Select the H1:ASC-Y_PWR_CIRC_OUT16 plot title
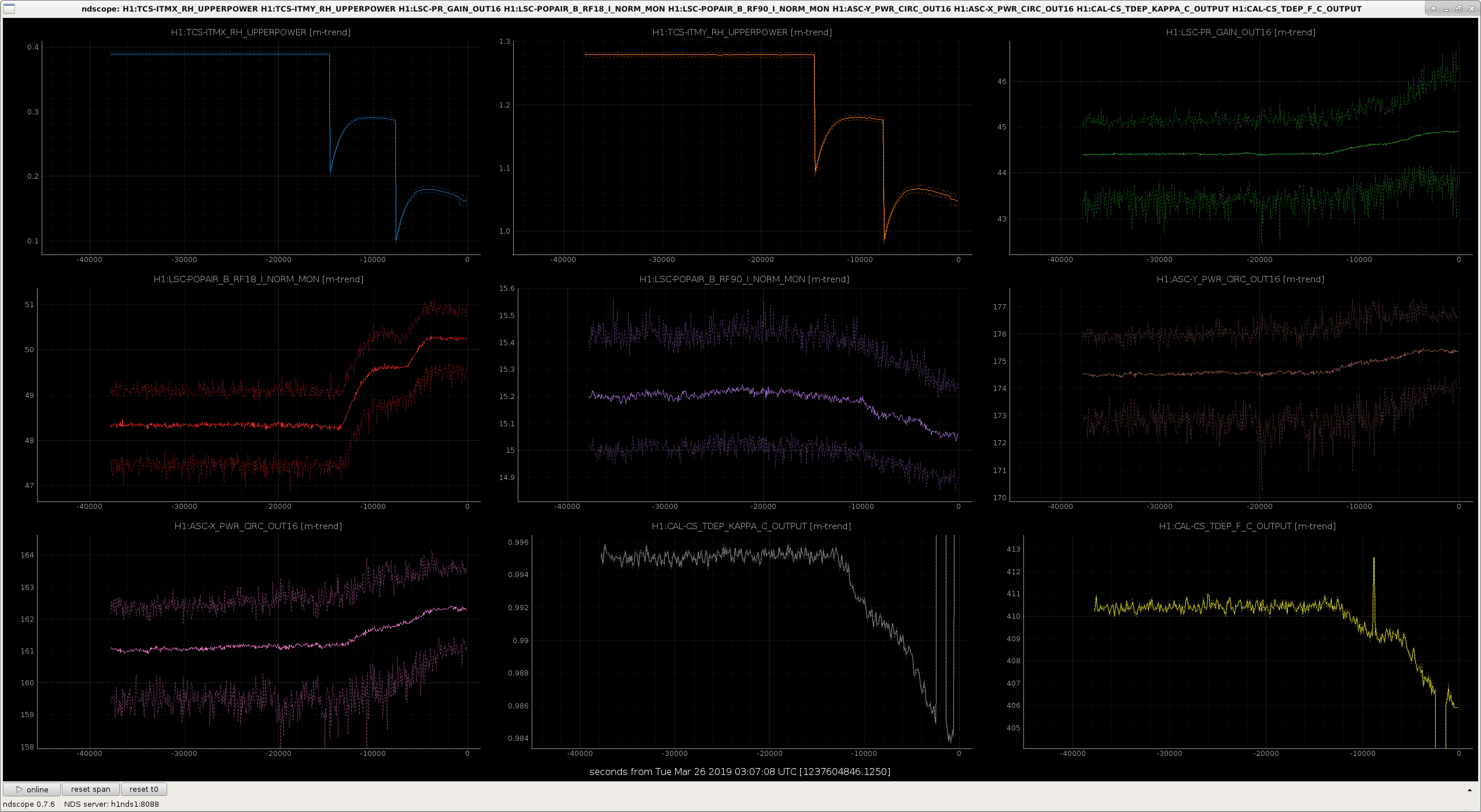 point(1240,279)
